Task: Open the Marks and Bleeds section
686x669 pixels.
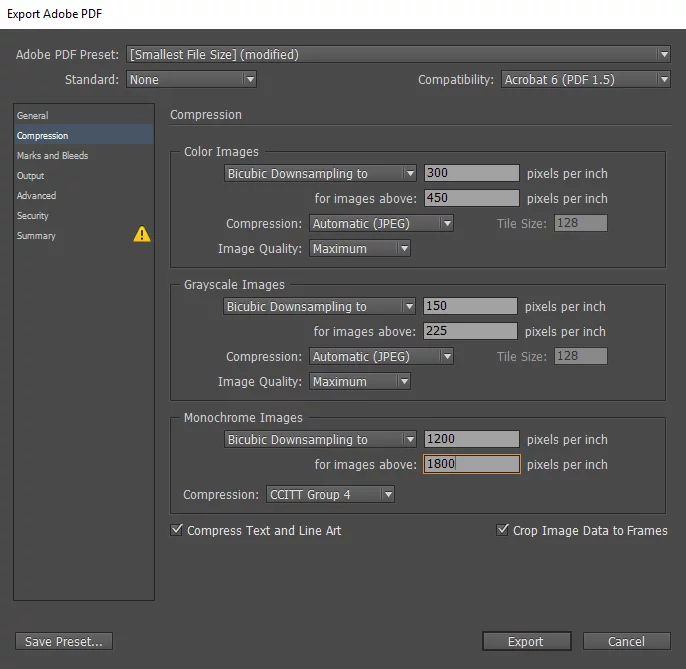Action: pos(84,155)
